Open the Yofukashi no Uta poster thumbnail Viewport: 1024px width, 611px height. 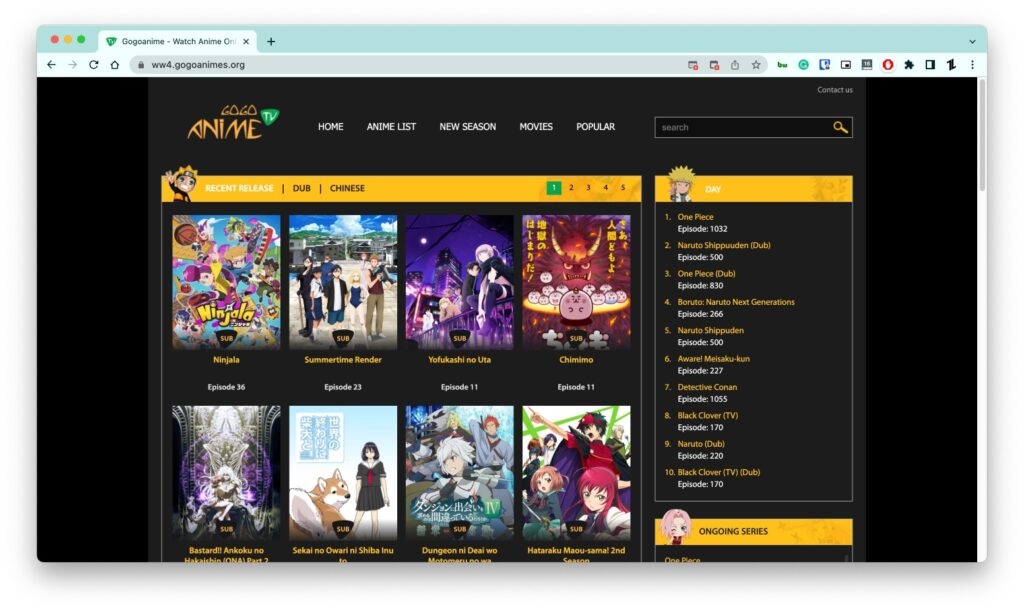(460, 282)
